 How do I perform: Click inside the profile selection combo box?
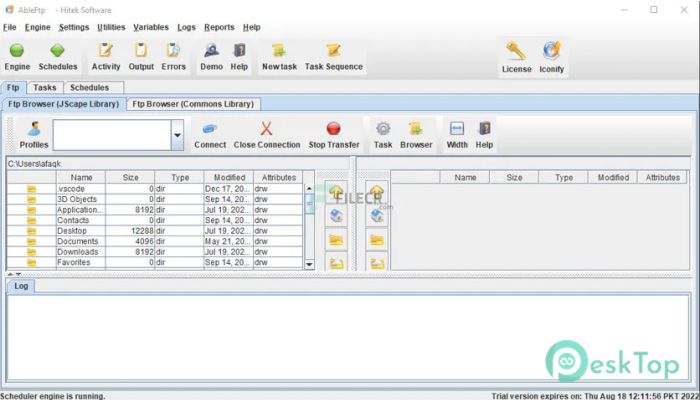pyautogui.click(x=112, y=135)
